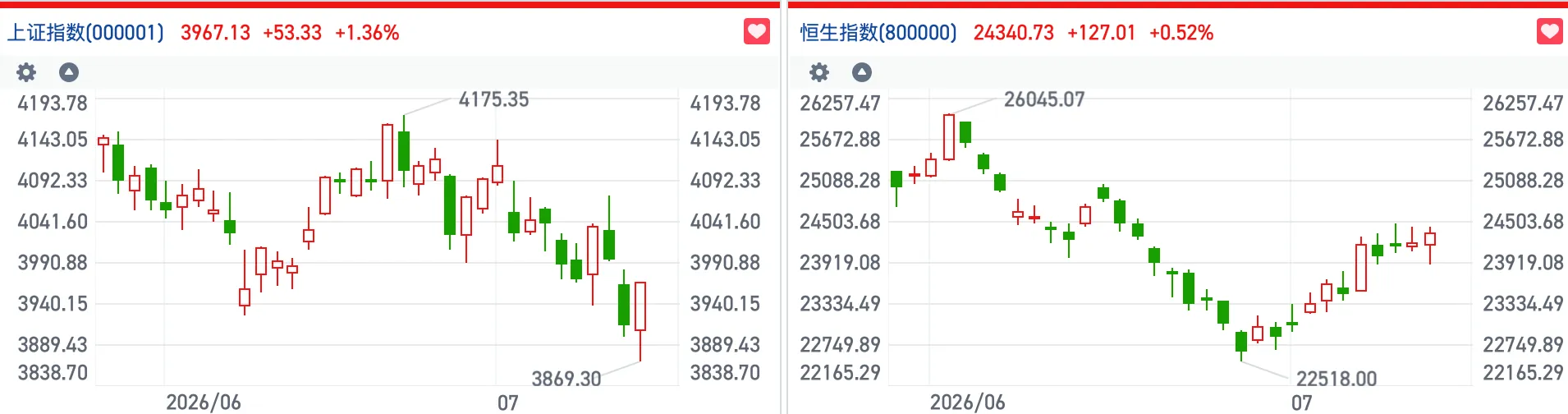Click 恒生指数 price 24340.73
The height and width of the screenshot is (414, 1568).
[1014, 33]
